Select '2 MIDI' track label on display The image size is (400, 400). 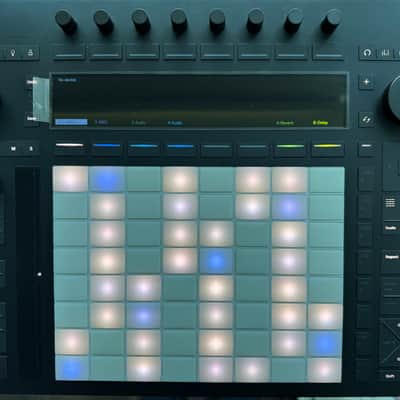point(101,123)
